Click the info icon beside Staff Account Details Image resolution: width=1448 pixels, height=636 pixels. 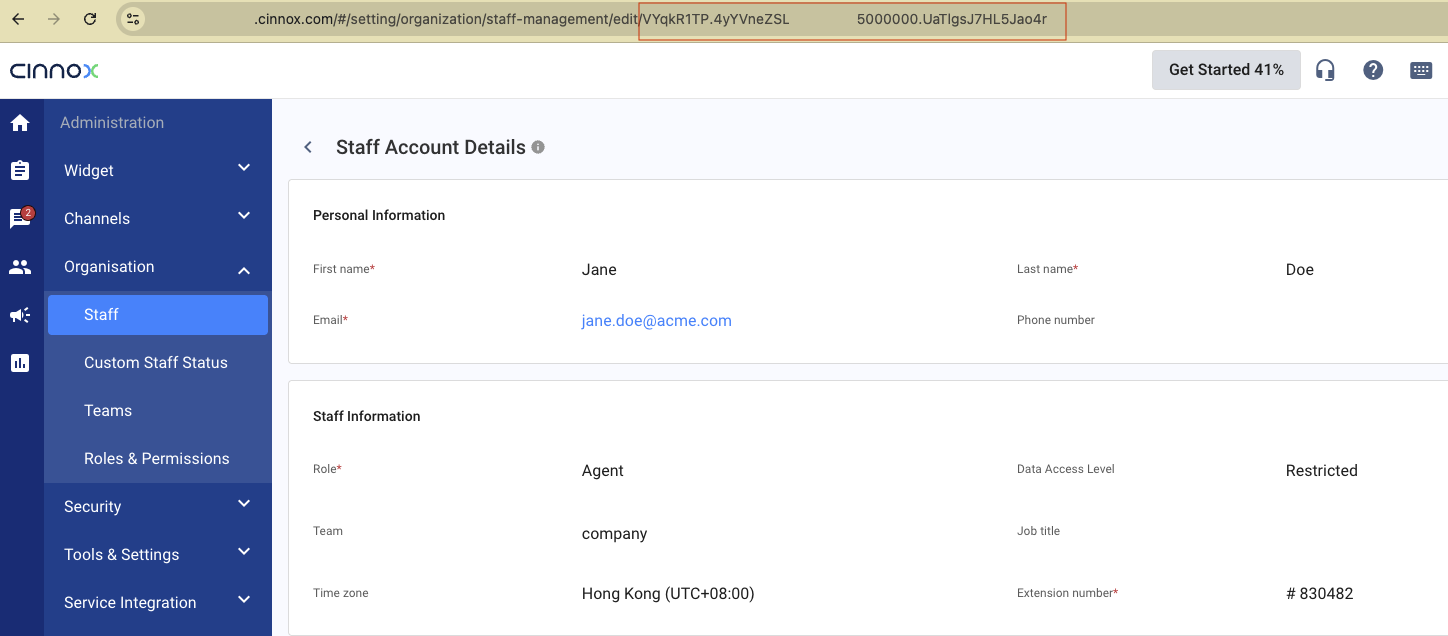(x=538, y=147)
